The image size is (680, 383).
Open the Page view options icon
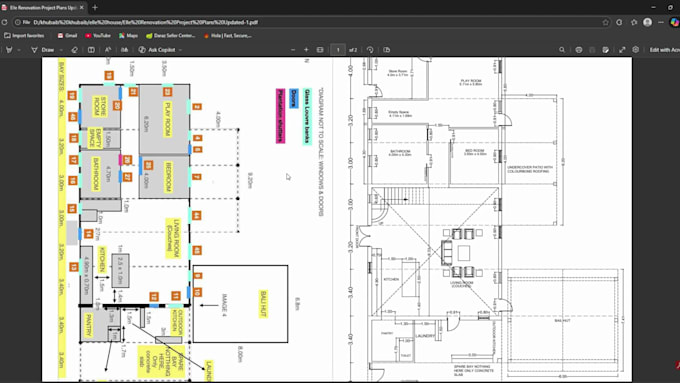386,50
